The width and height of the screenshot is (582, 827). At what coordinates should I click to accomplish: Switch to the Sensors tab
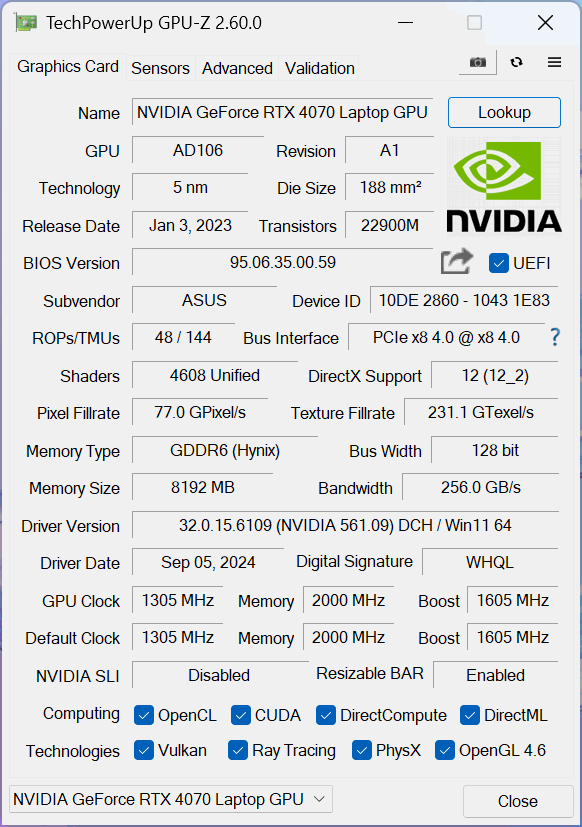[160, 68]
